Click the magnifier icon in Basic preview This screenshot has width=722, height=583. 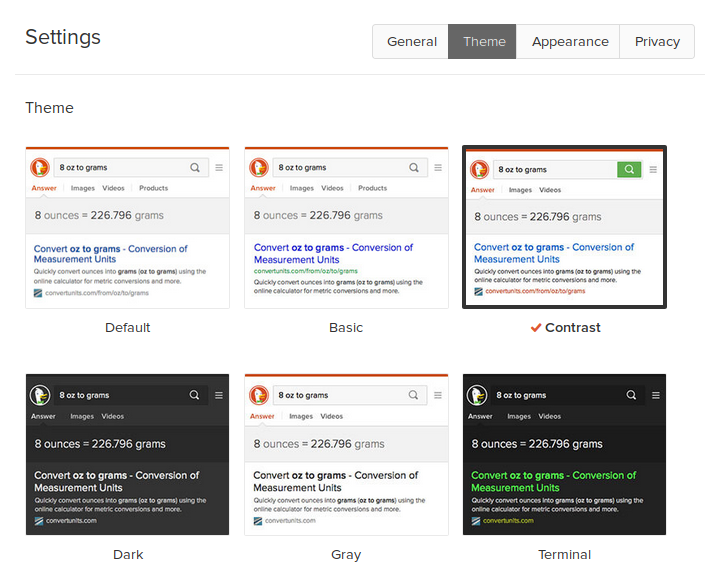[x=414, y=168]
